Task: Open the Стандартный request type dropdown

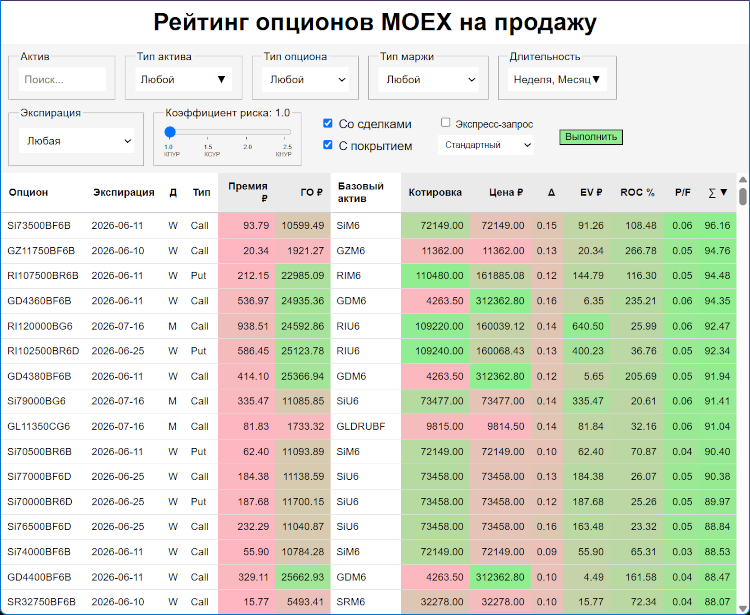Action: [486, 145]
